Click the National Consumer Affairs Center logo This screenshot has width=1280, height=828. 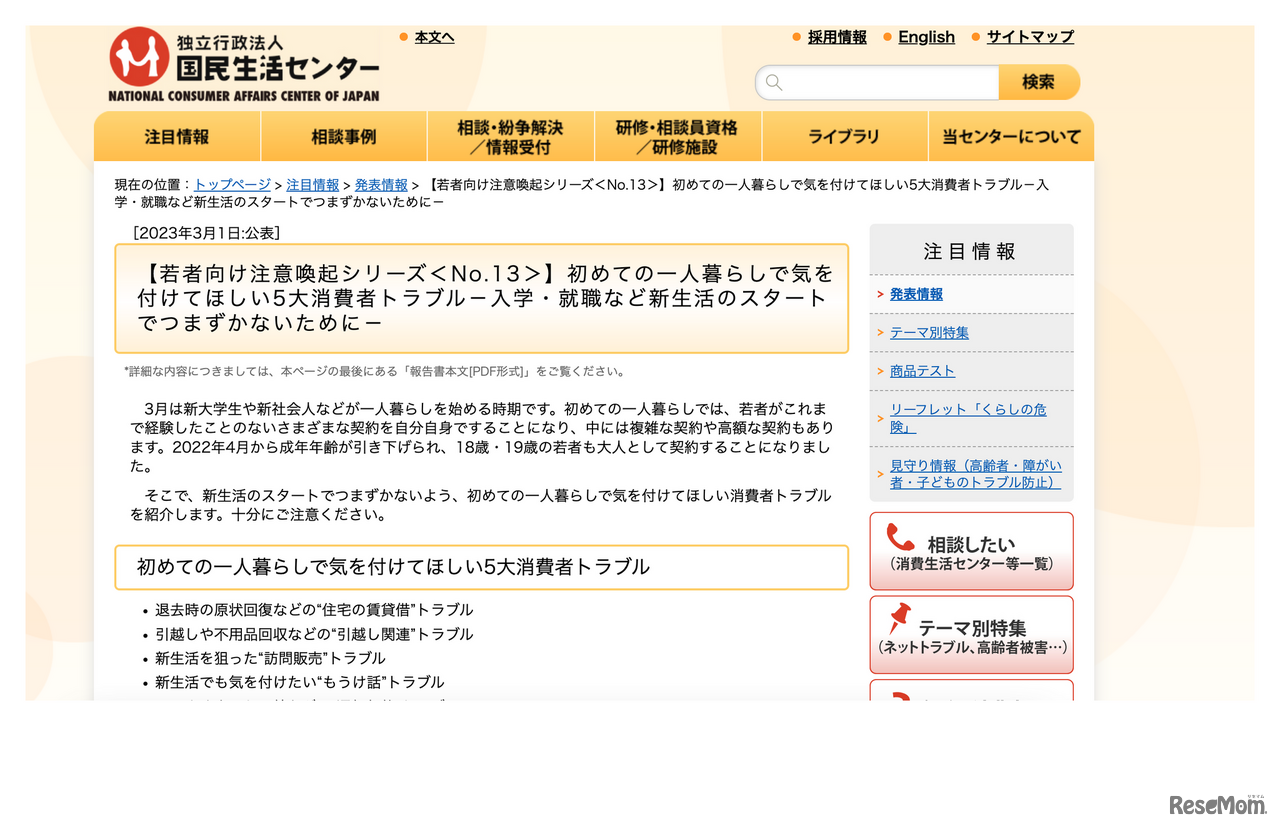coord(244,64)
